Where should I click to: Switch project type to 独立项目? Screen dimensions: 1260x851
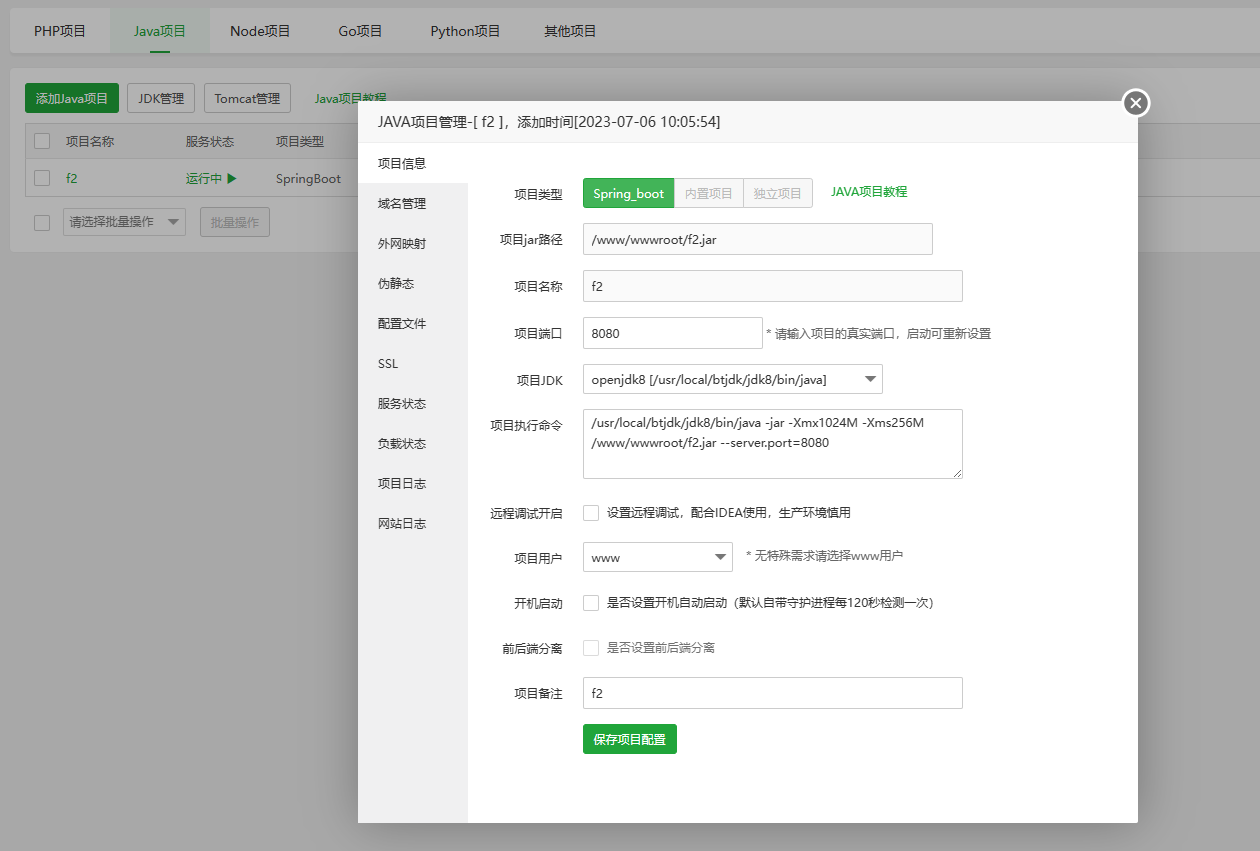coord(778,192)
